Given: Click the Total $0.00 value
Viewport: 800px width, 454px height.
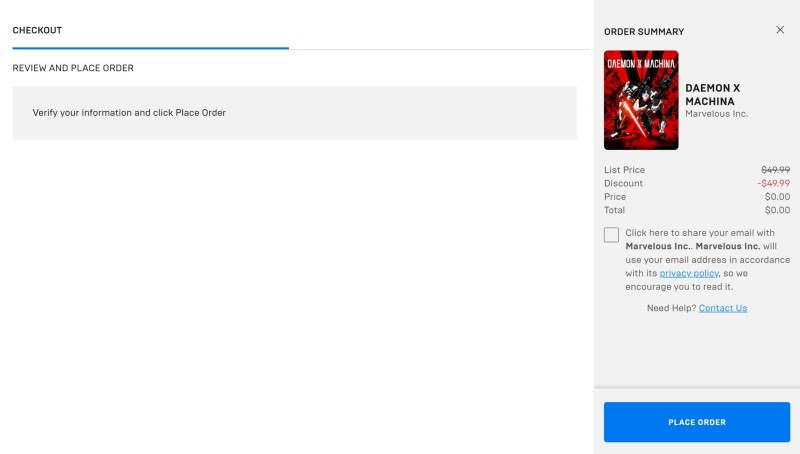Looking at the screenshot, I should 777,210.
